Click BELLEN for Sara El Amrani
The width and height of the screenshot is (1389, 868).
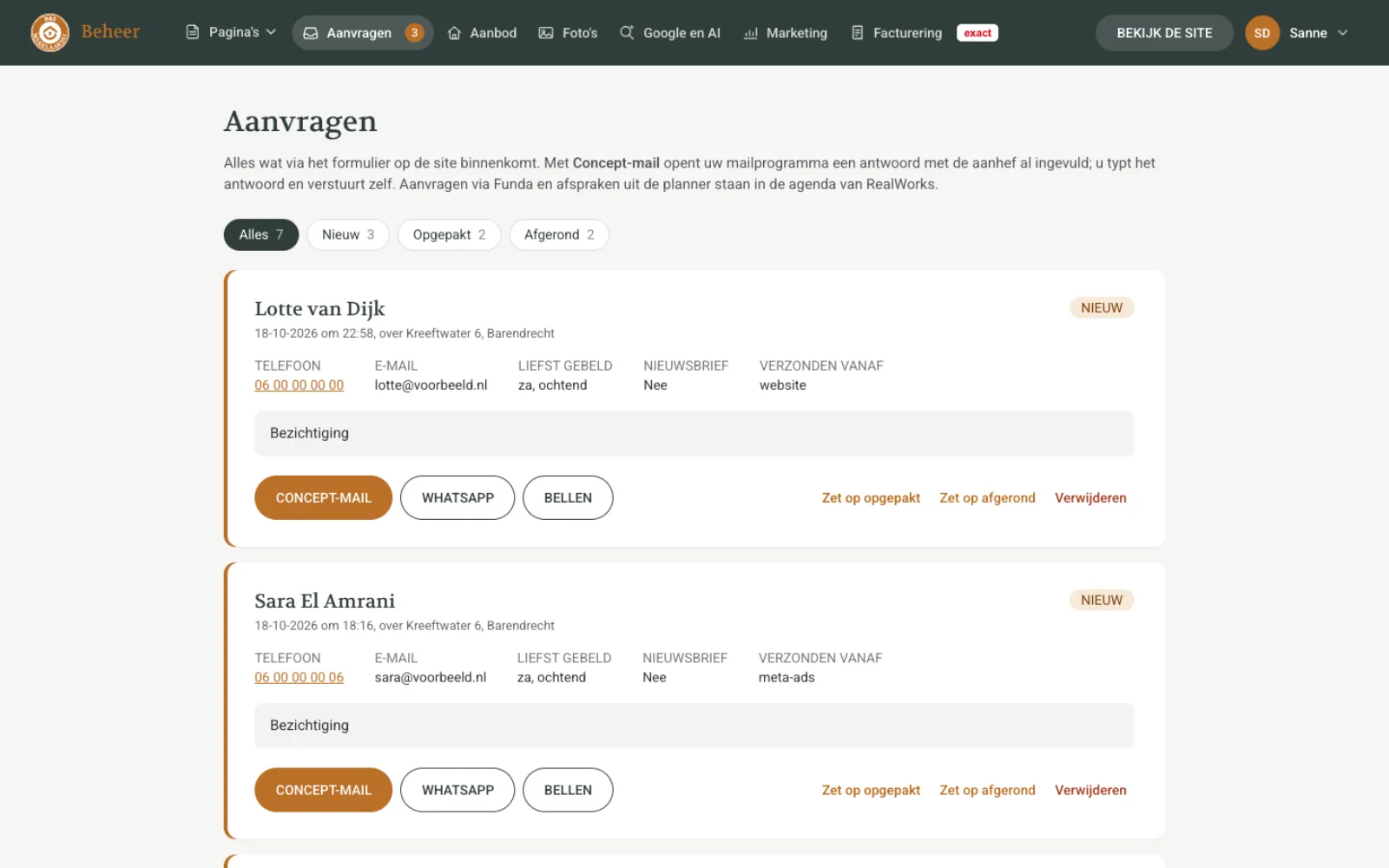pyautogui.click(x=568, y=790)
